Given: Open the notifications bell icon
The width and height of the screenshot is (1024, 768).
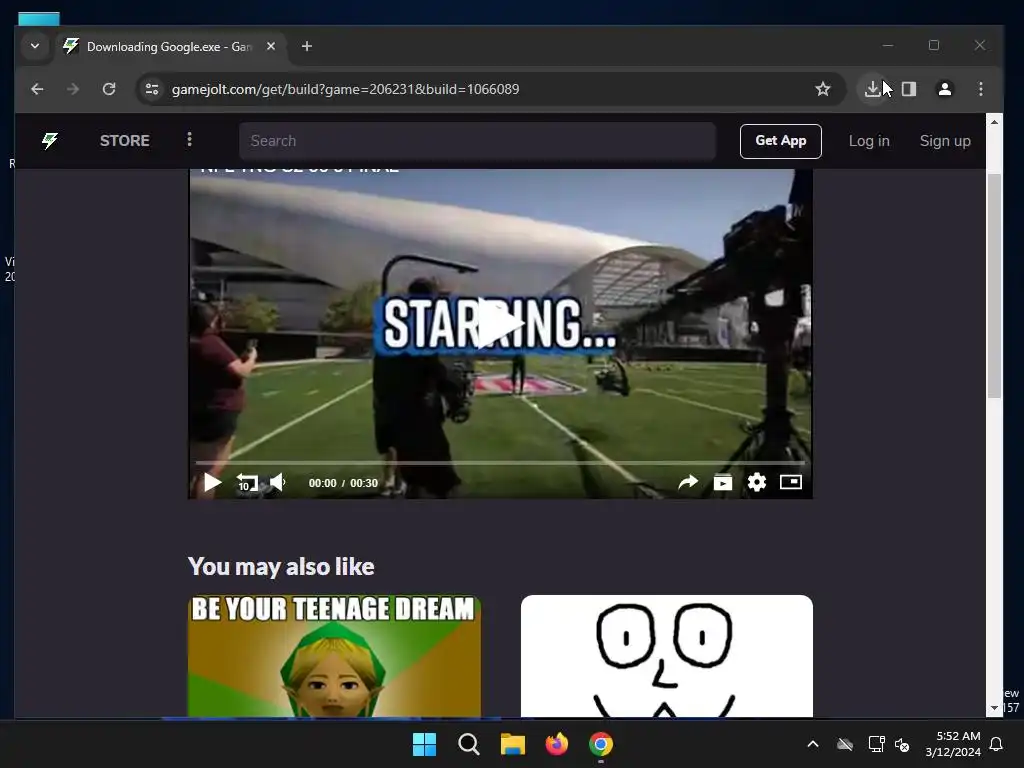Looking at the screenshot, I should [x=997, y=744].
